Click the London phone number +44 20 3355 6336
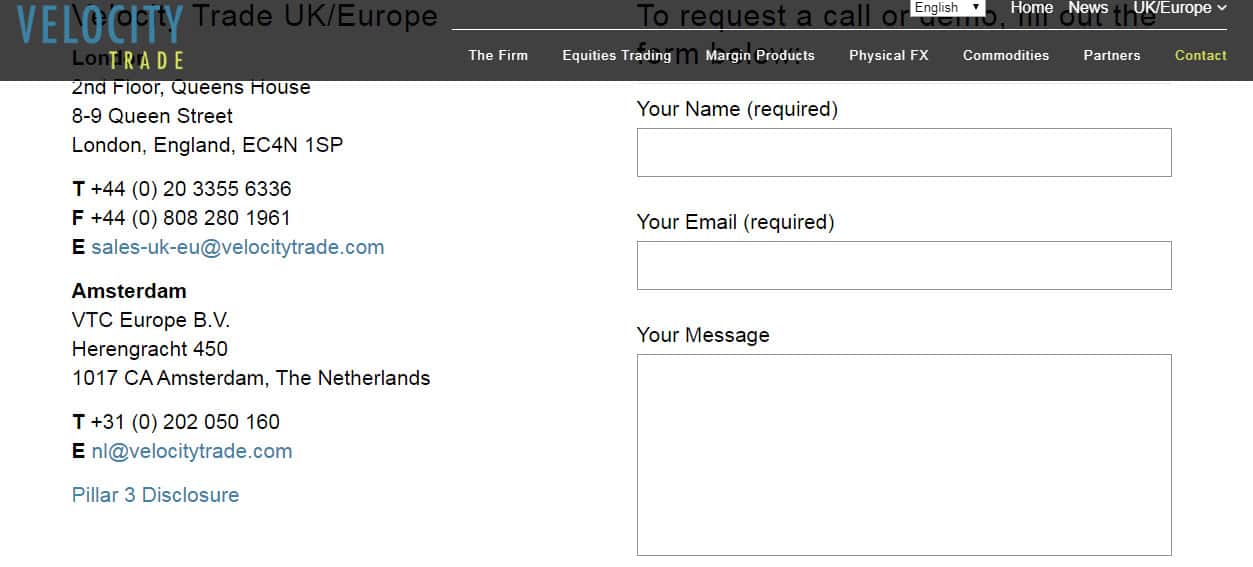Viewport: 1253px width, 567px height. (191, 189)
